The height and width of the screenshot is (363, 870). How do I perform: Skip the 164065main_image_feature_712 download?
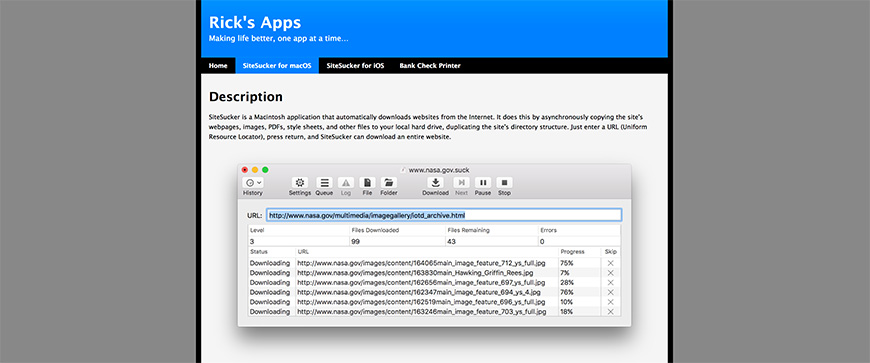click(x=610, y=263)
